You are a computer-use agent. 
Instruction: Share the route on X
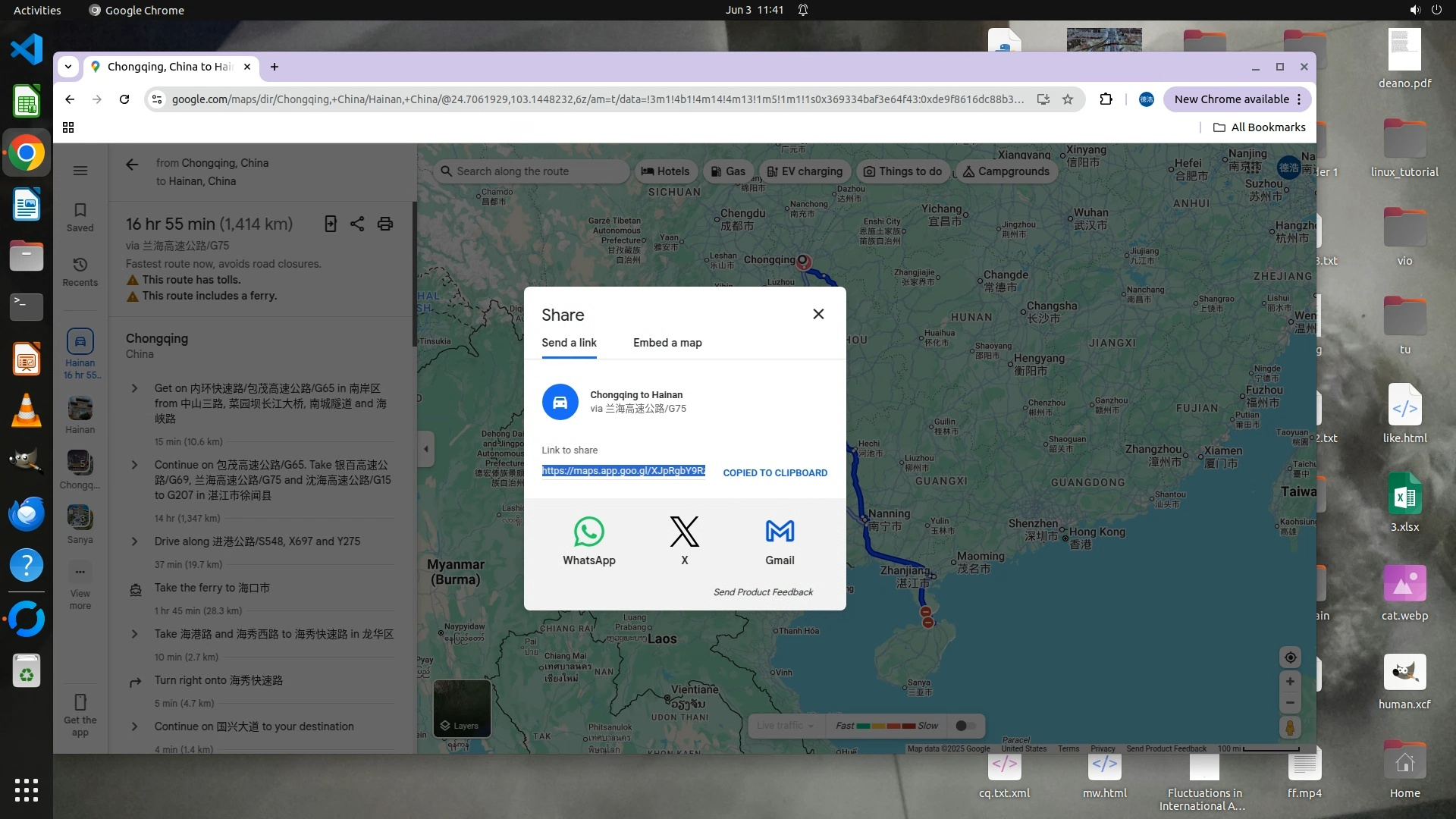(x=684, y=532)
